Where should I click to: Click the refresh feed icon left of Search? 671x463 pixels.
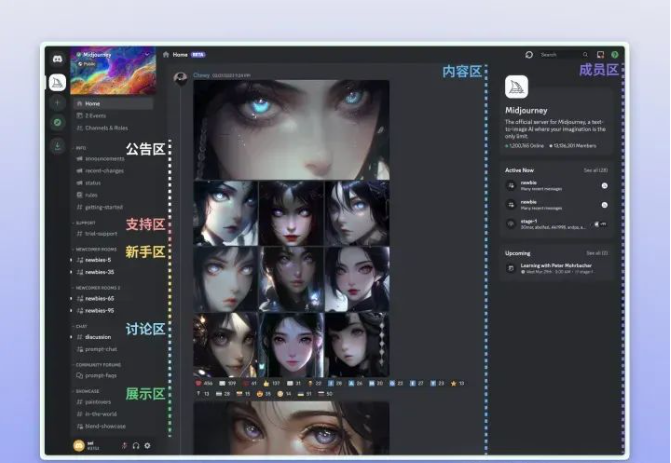529,54
